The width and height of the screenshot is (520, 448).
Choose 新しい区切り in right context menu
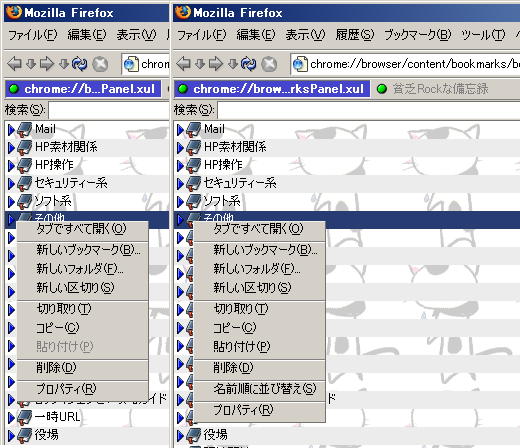pos(259,288)
